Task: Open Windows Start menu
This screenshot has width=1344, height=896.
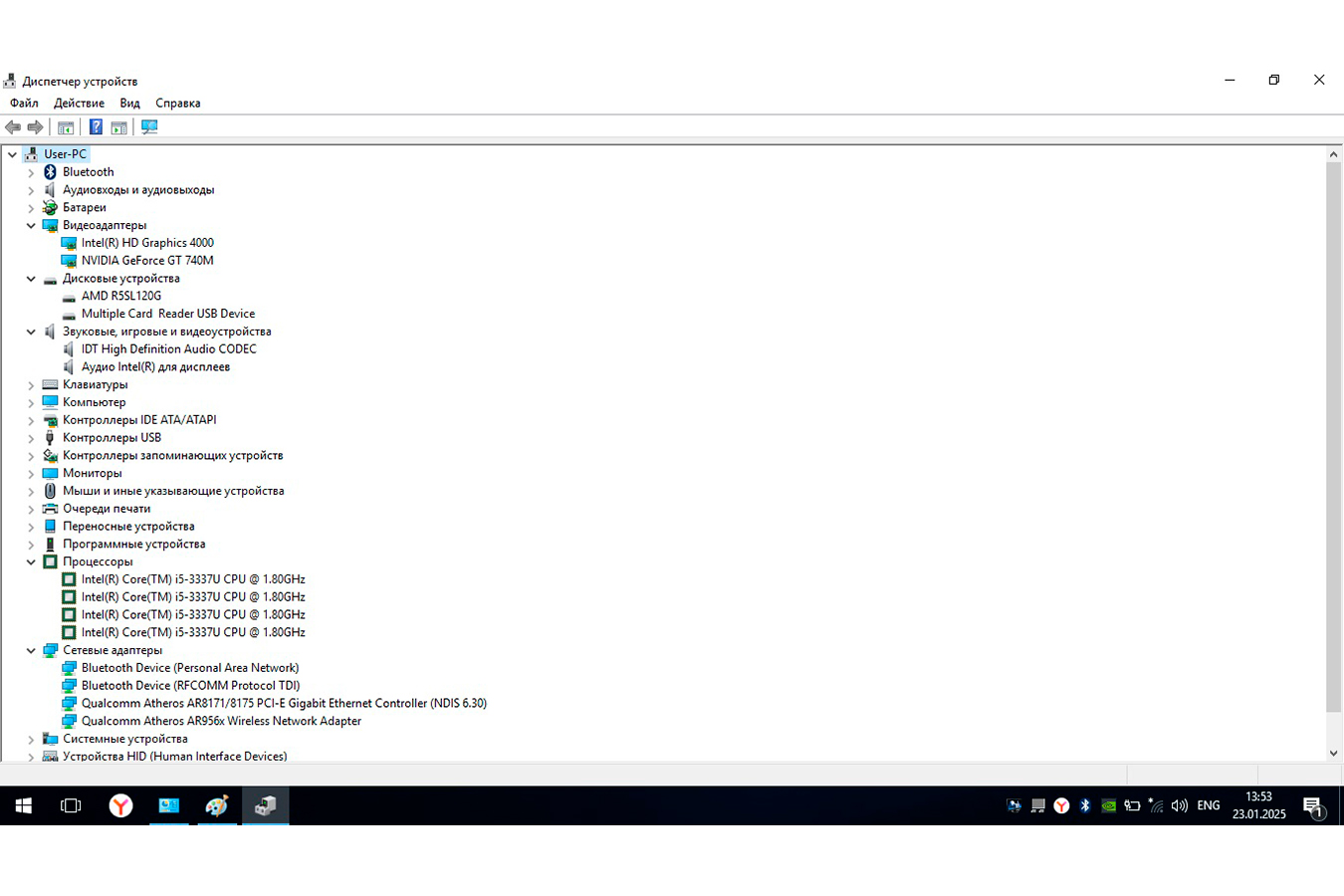Action: coord(24,805)
